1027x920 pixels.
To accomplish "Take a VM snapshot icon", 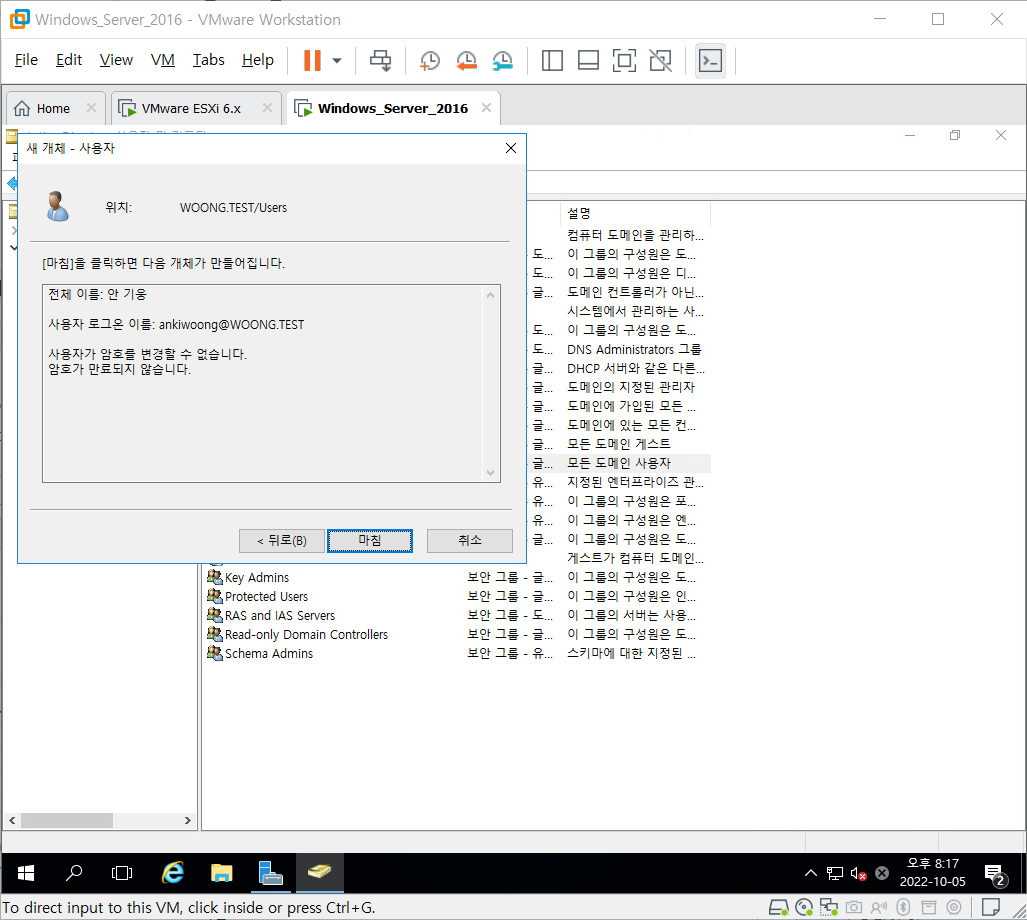I will (430, 60).
